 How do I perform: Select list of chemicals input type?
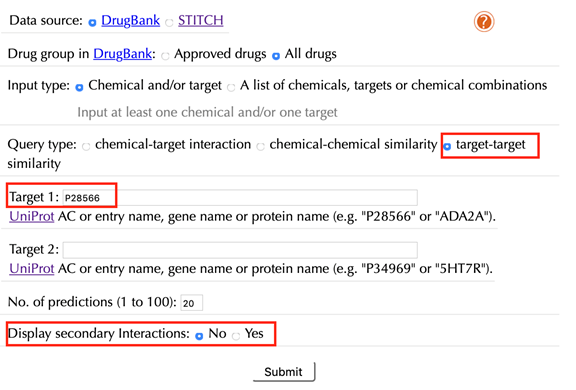231,87
